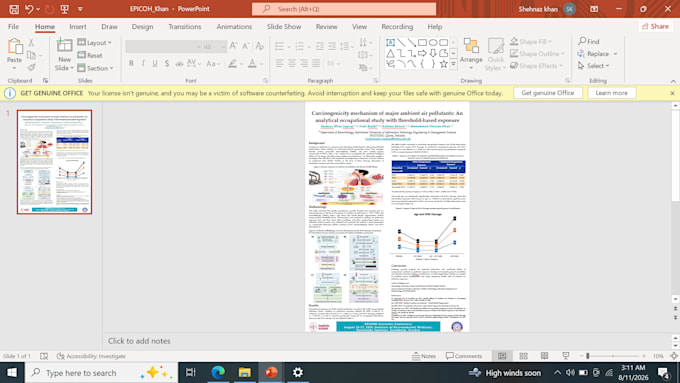This screenshot has height=383, width=680.
Task: Open File Explorer from taskbar
Action: (245, 373)
